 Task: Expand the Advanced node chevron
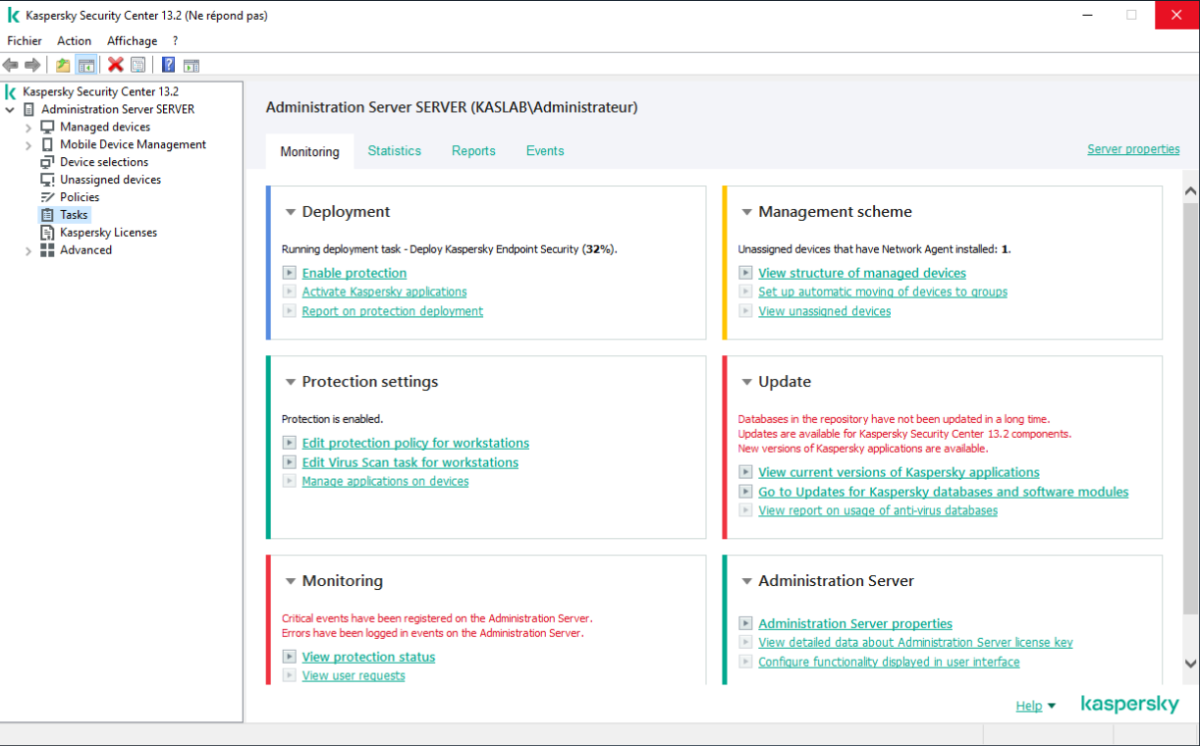click(28, 251)
